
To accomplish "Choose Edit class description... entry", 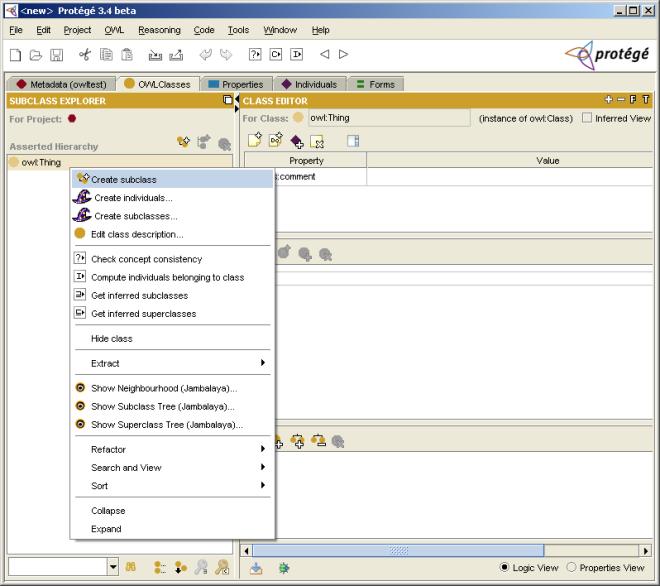I will [173, 234].
